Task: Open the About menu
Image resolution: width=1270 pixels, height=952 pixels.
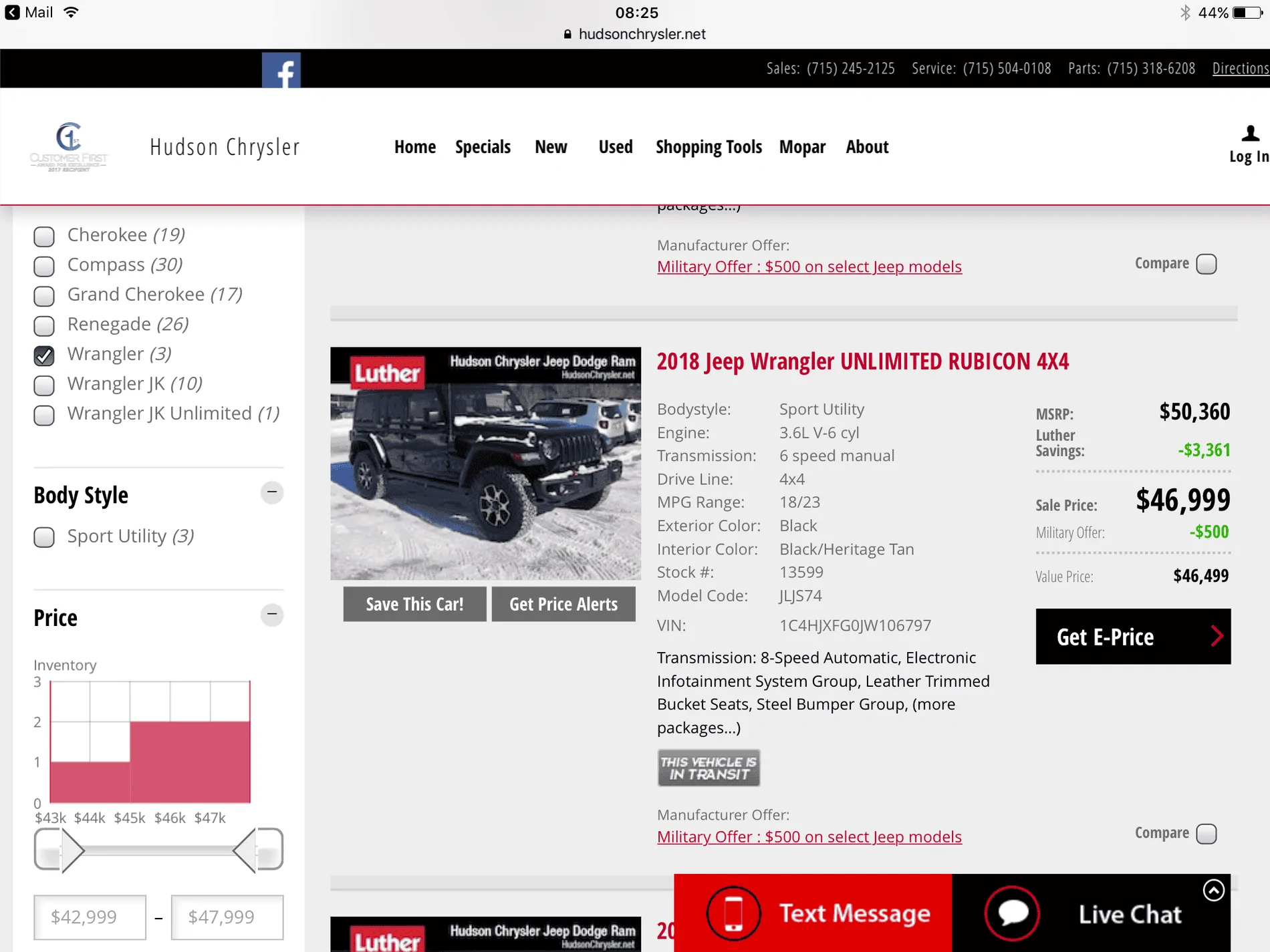Action: [x=867, y=147]
